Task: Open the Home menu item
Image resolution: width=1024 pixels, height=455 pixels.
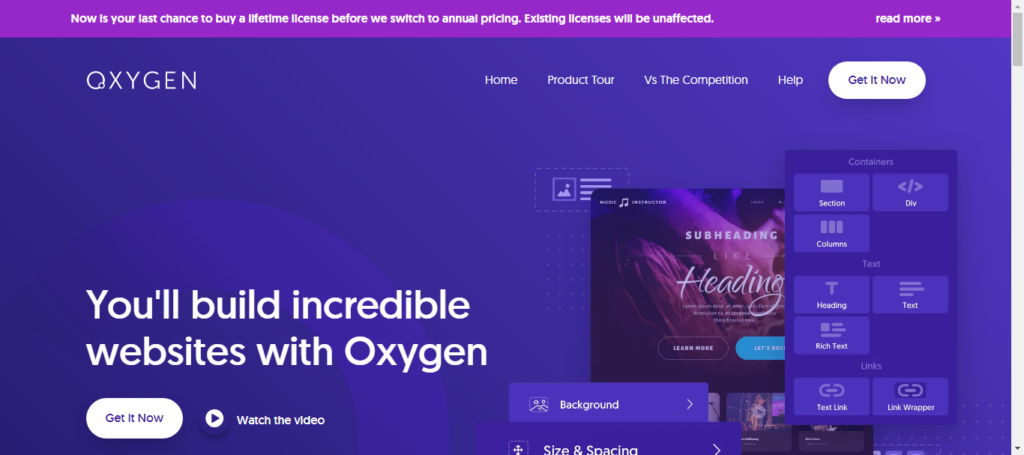Action: pos(501,80)
